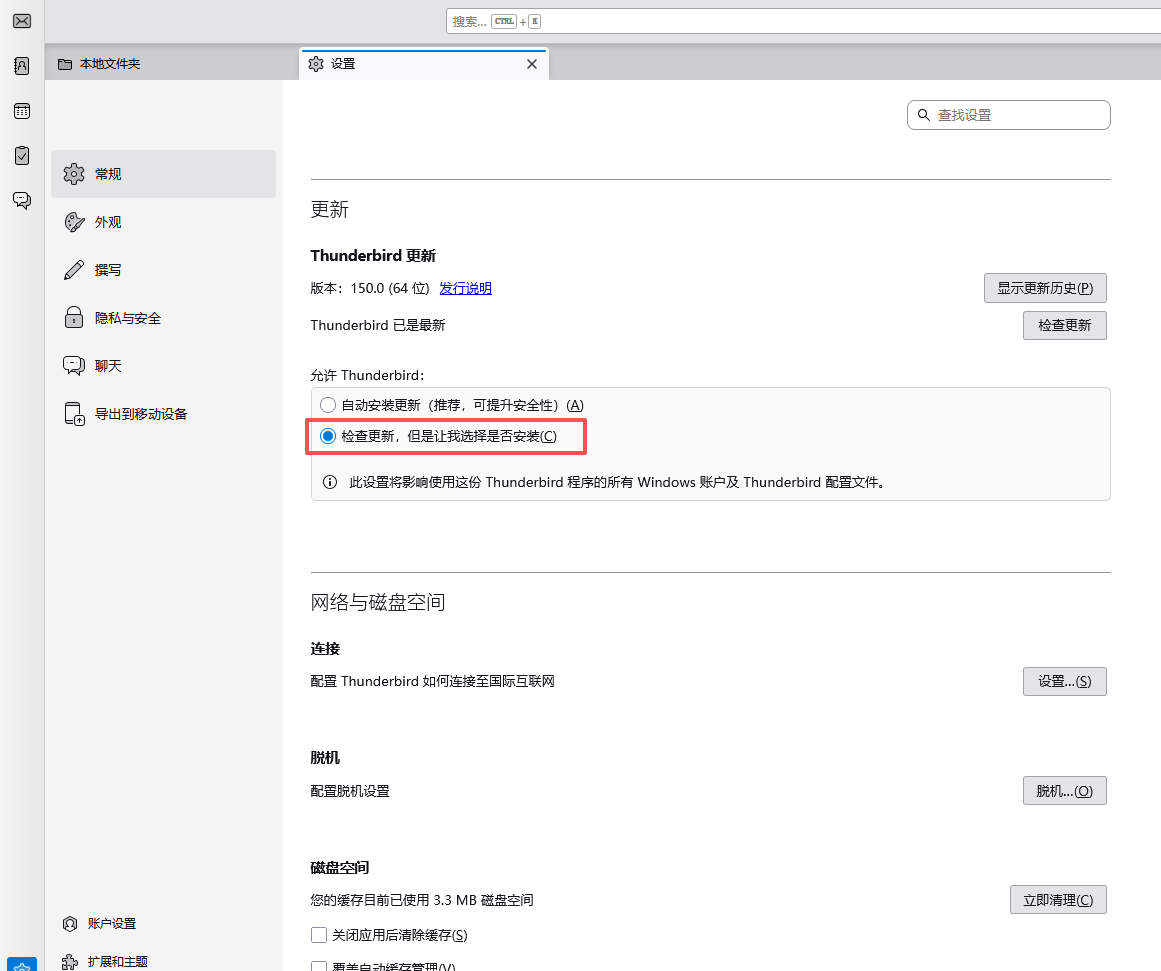Switch to the 本地文件夹 tab
This screenshot has height=971, width=1161.
[172, 64]
